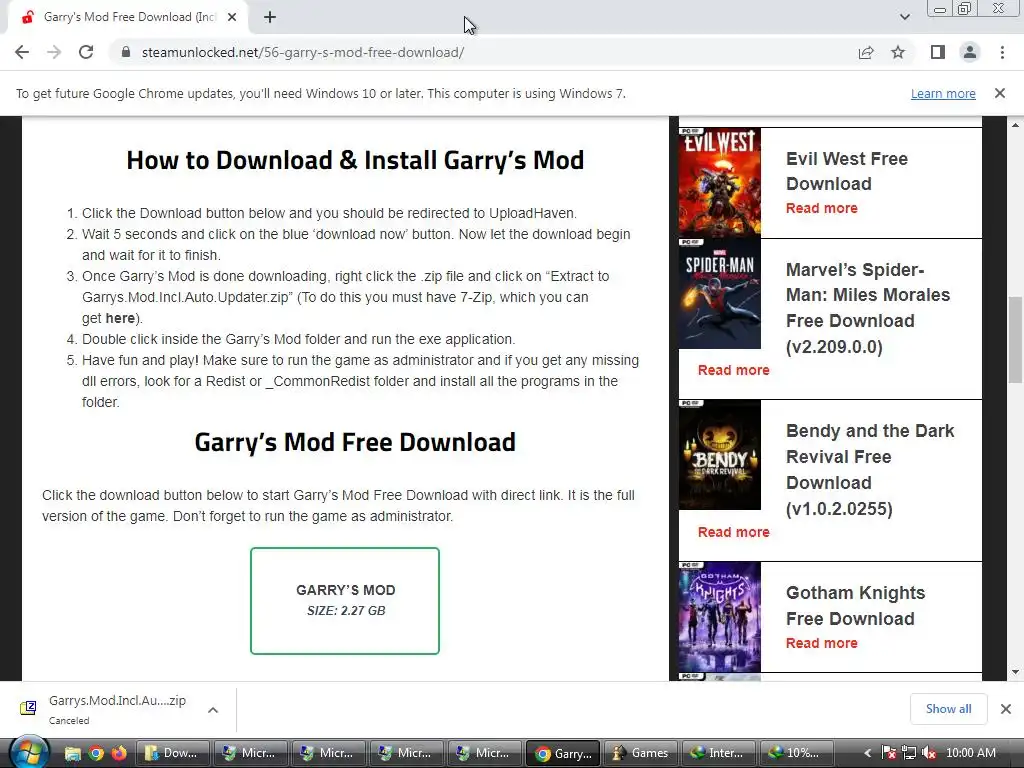The width and height of the screenshot is (1024, 768).
Task: Open Bendy and the Dark Revival title
Action: click(x=870, y=470)
